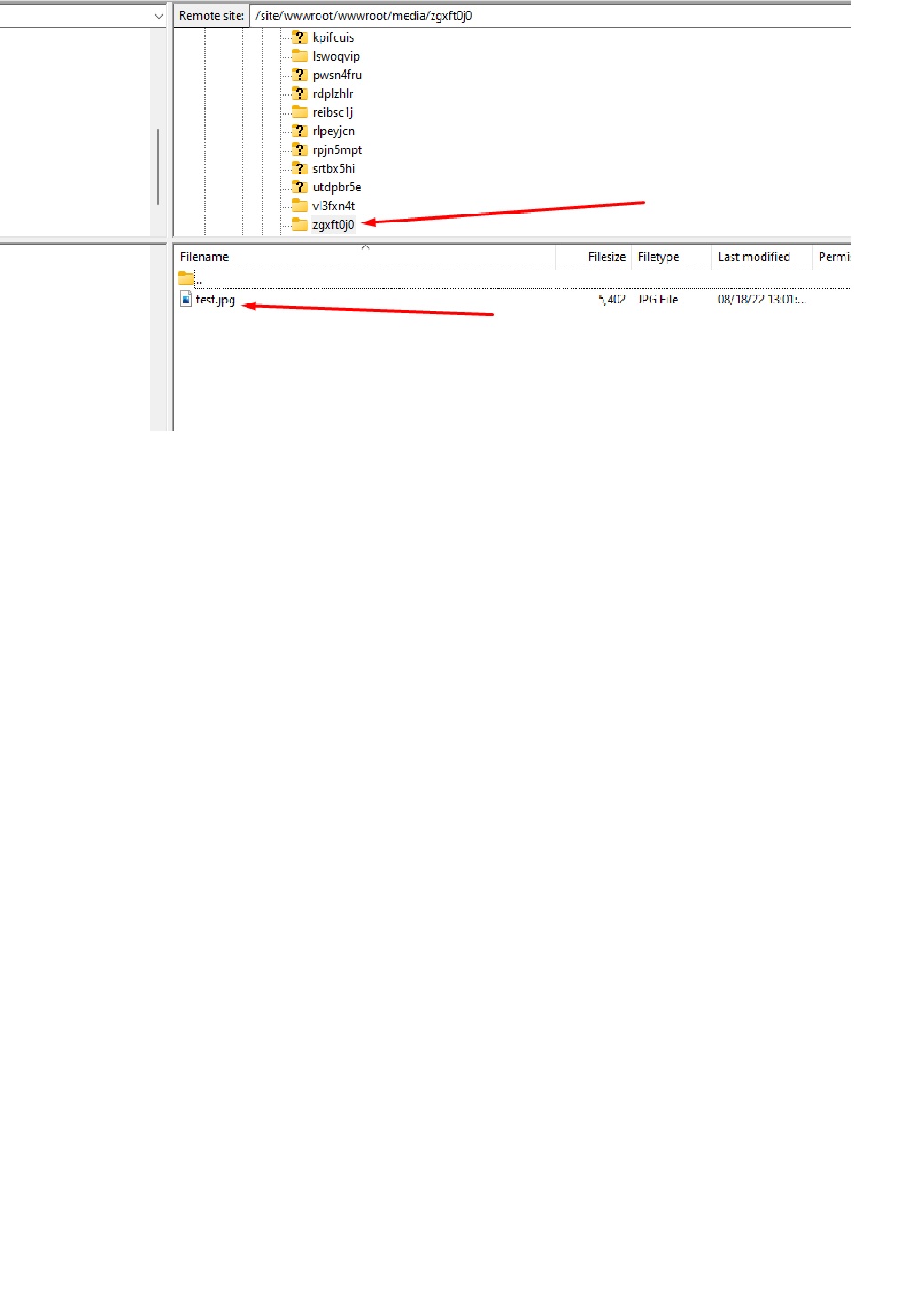The image size is (898, 1316).
Task: Click the Filetype column header
Action: coord(659,256)
